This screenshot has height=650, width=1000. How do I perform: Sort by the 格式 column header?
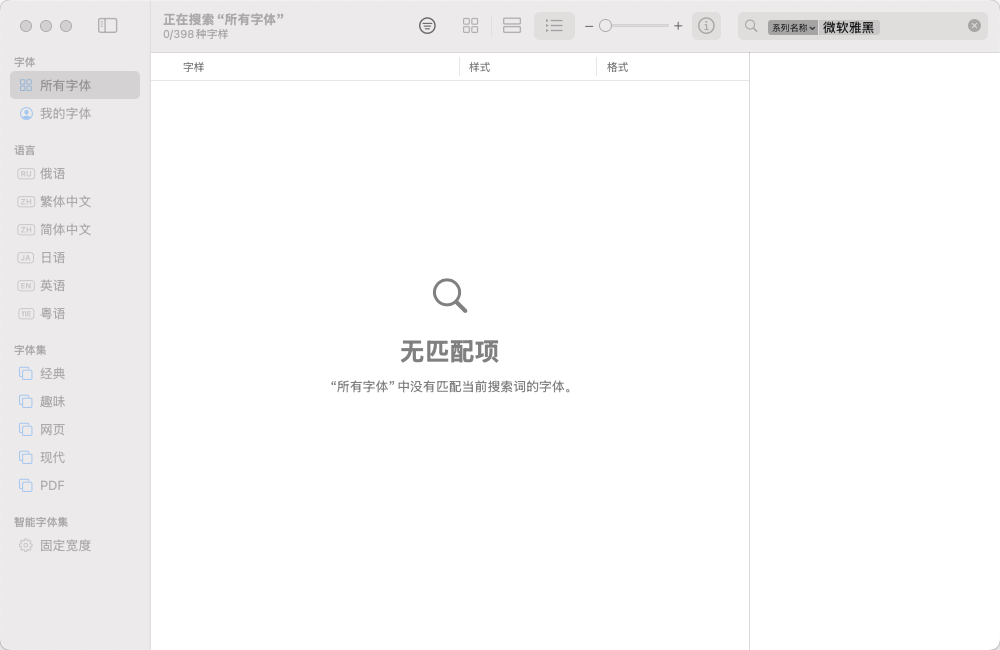[618, 67]
